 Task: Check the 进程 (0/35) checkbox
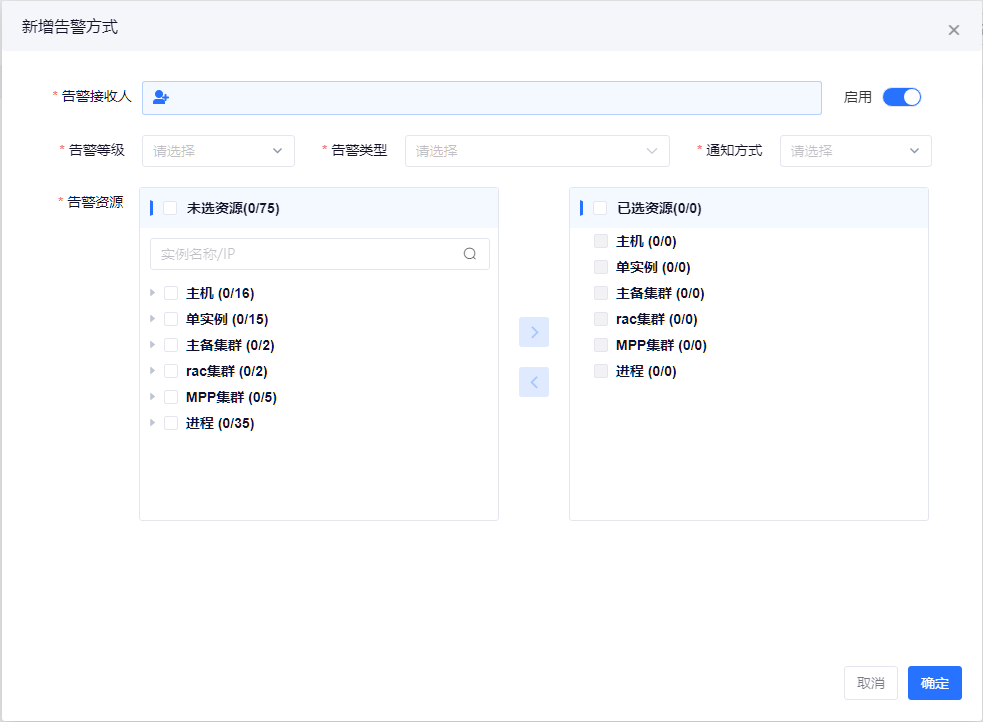170,423
